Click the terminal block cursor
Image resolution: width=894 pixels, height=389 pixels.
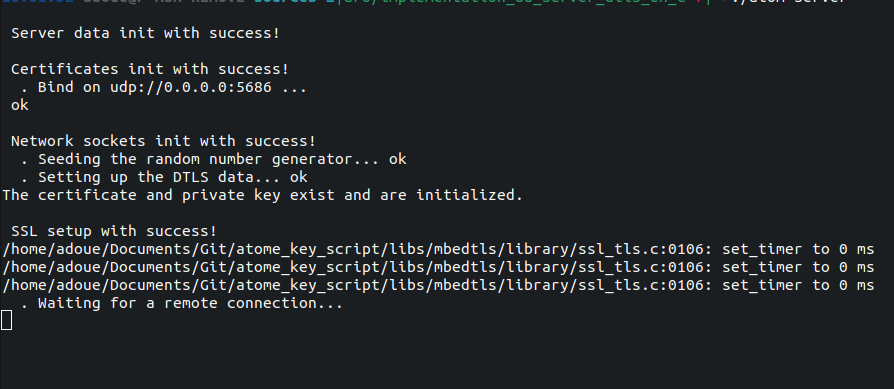click(6, 321)
